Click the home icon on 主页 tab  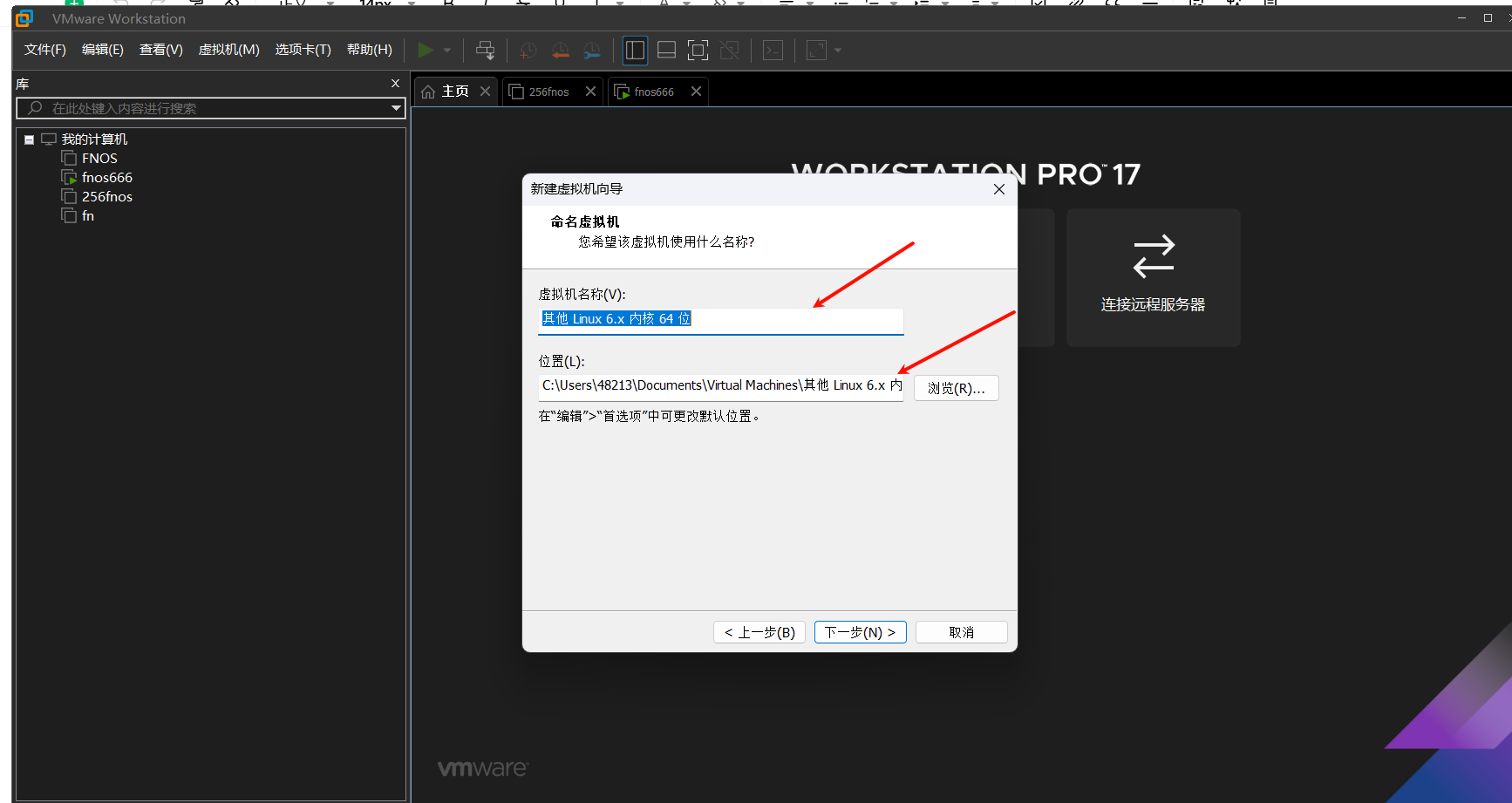click(x=428, y=92)
